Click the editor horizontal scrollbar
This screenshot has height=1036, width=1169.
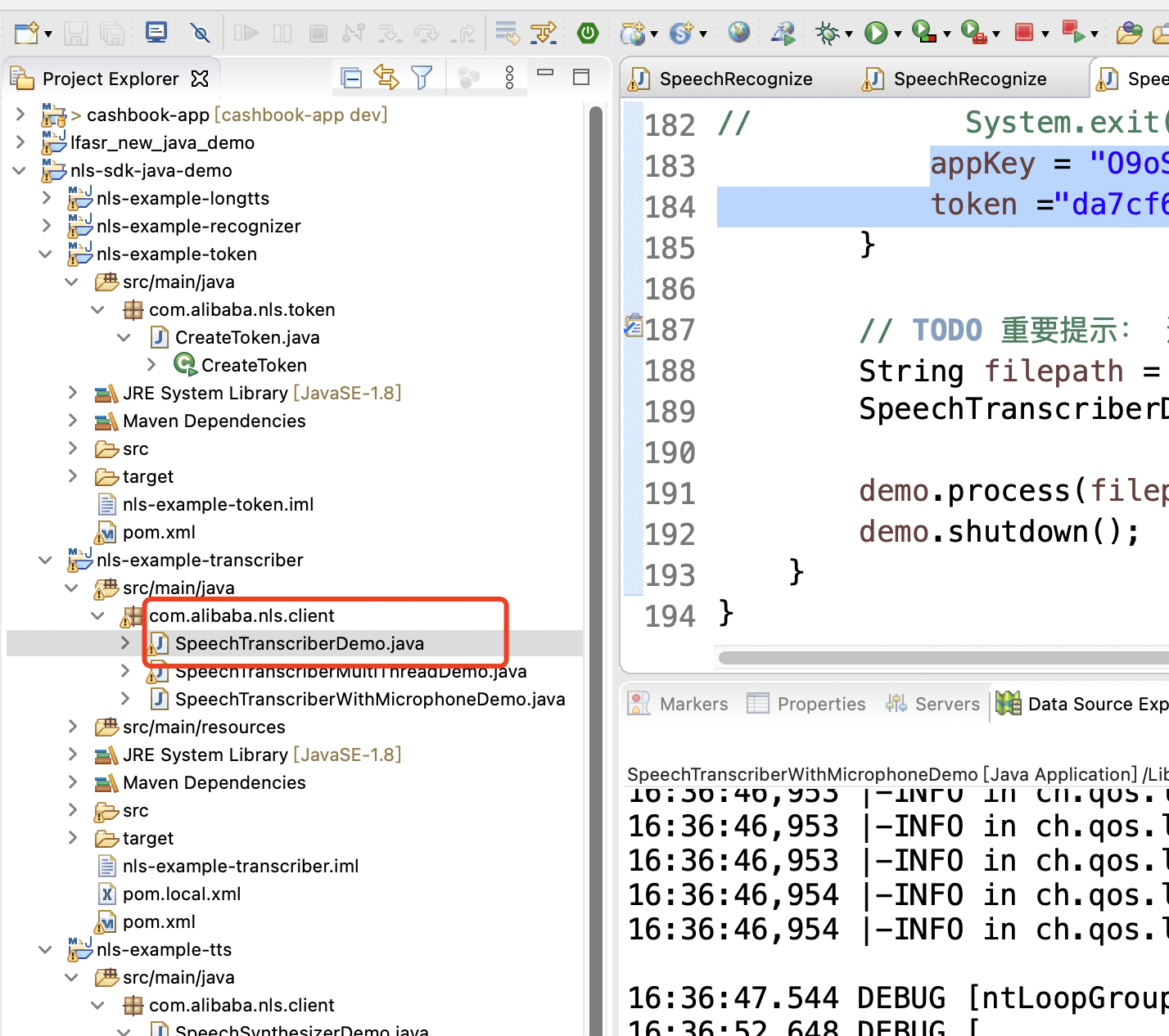pos(943,658)
